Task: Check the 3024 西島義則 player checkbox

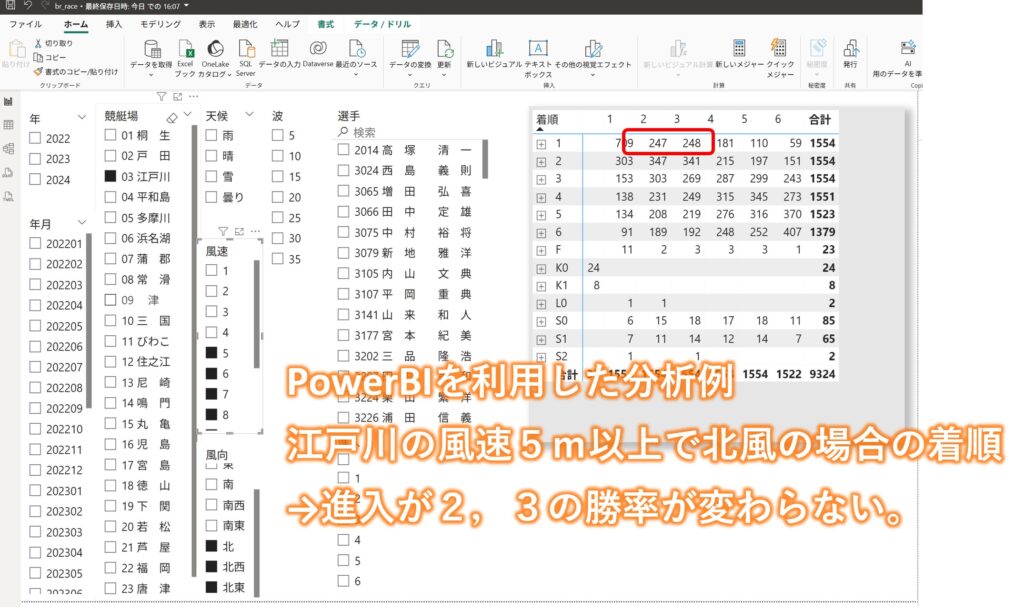Action: 343,170
